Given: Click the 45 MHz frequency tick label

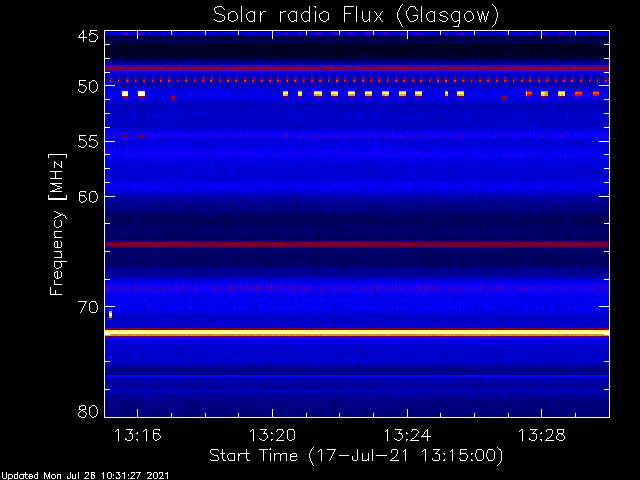Looking at the screenshot, I should pos(87,37).
